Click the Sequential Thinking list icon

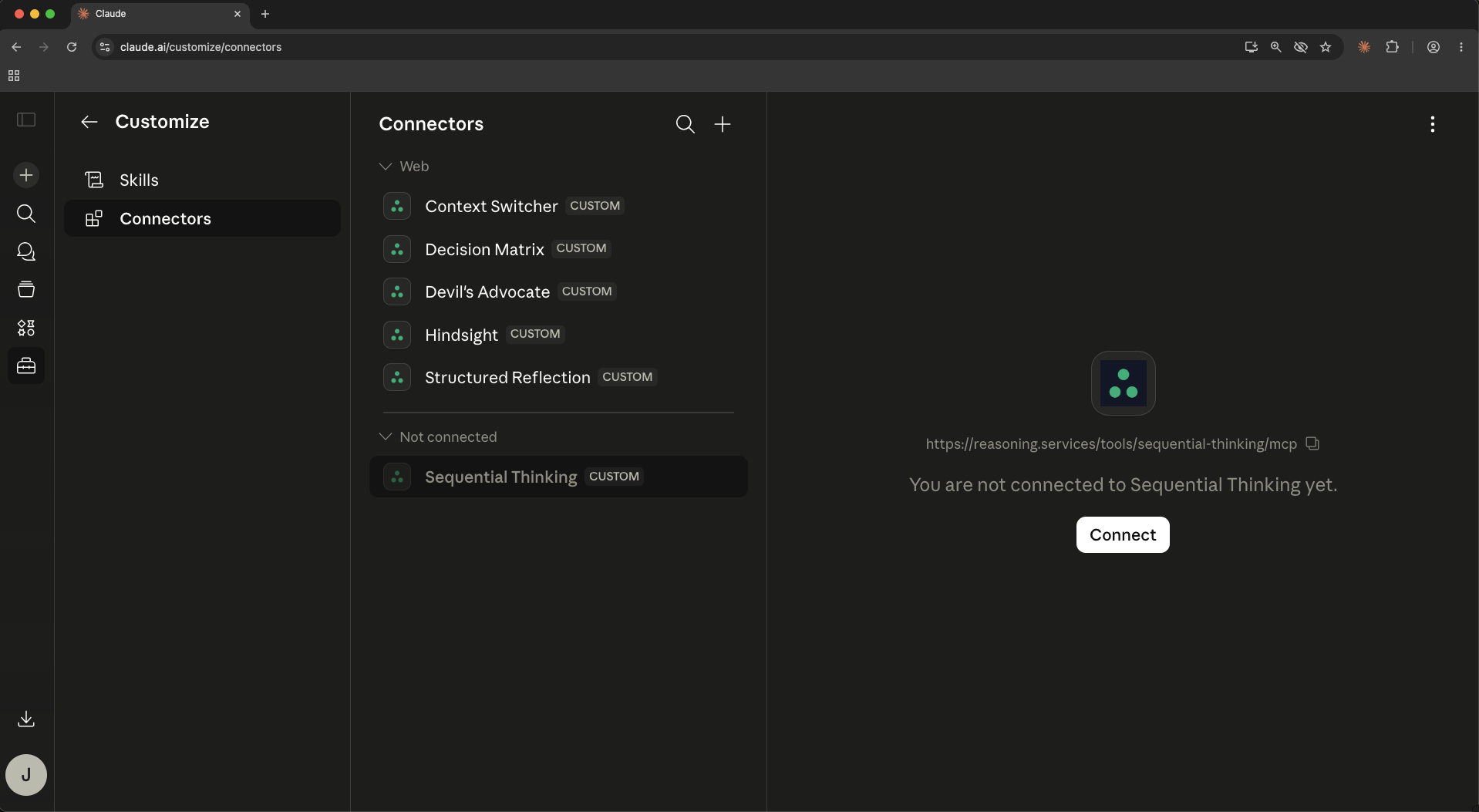coord(397,477)
